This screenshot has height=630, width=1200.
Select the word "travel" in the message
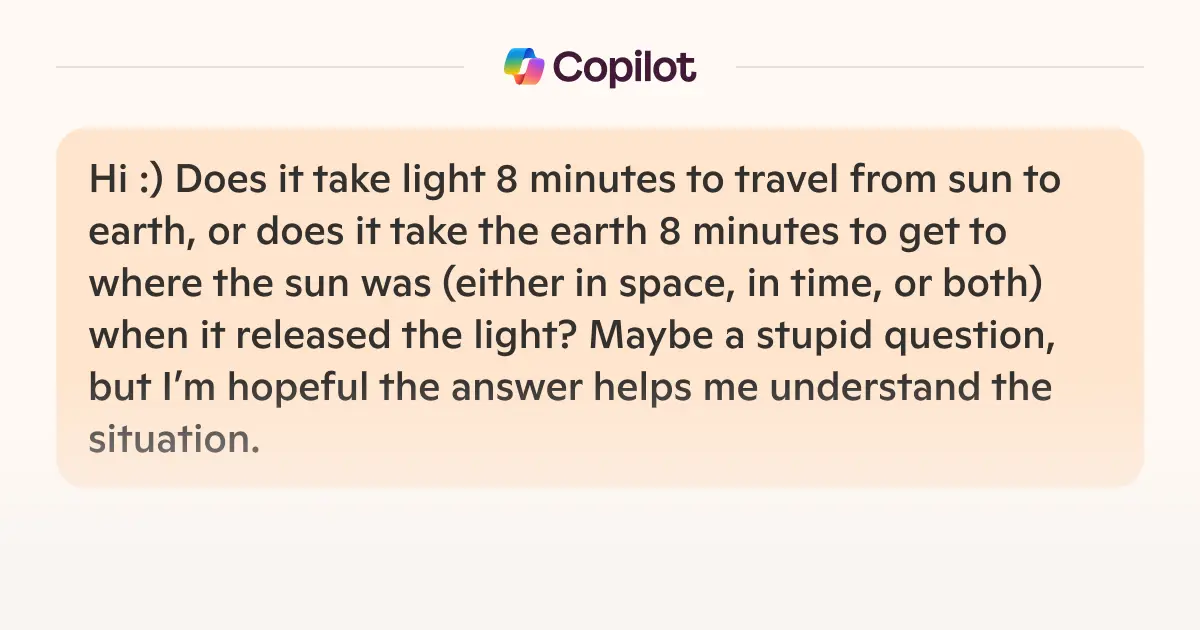(x=797, y=181)
